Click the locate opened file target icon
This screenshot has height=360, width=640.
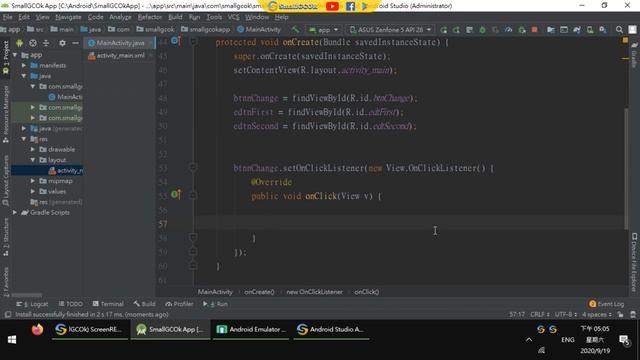33,43
